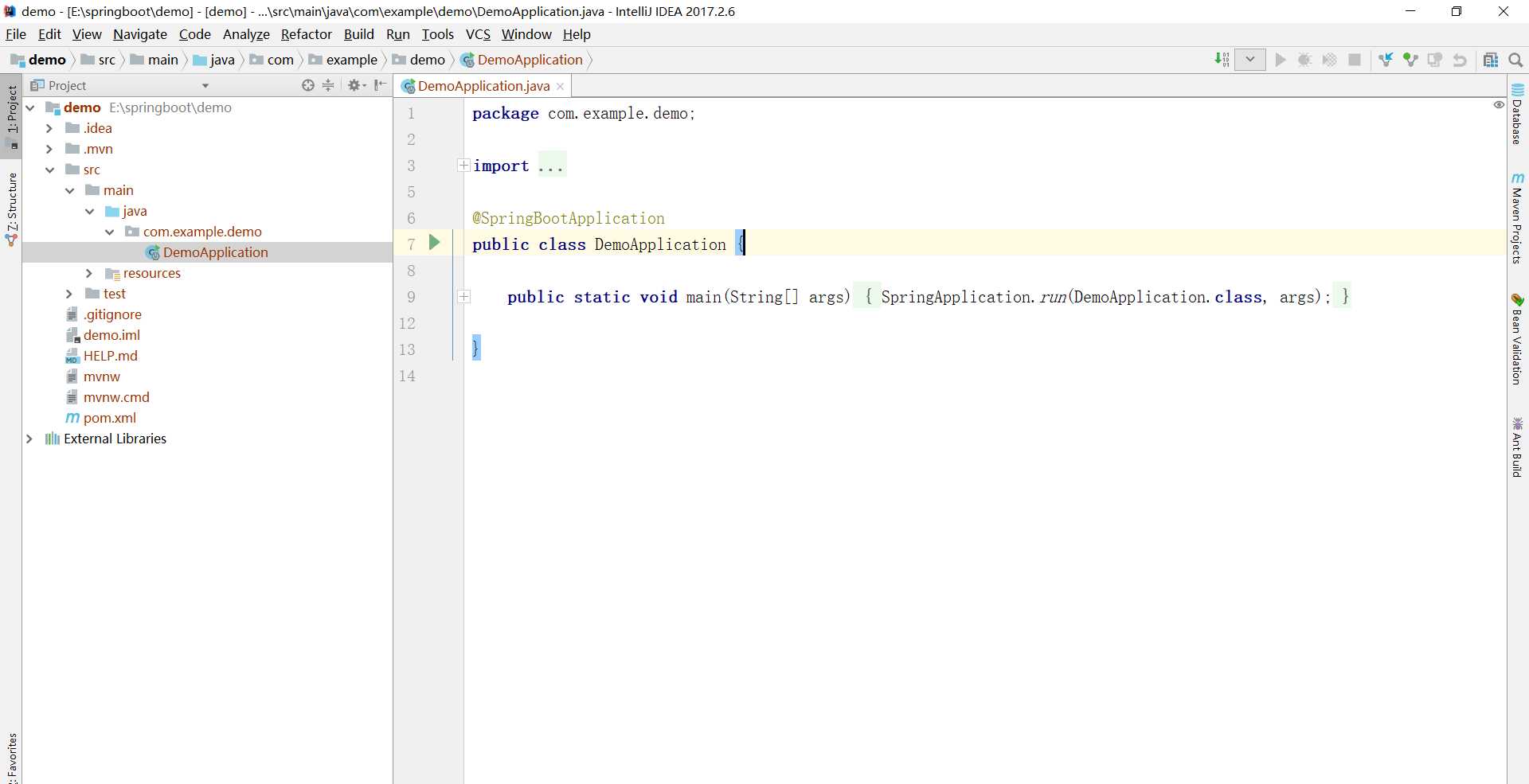
Task: Expand folded import statements on line 3
Action: (463, 166)
